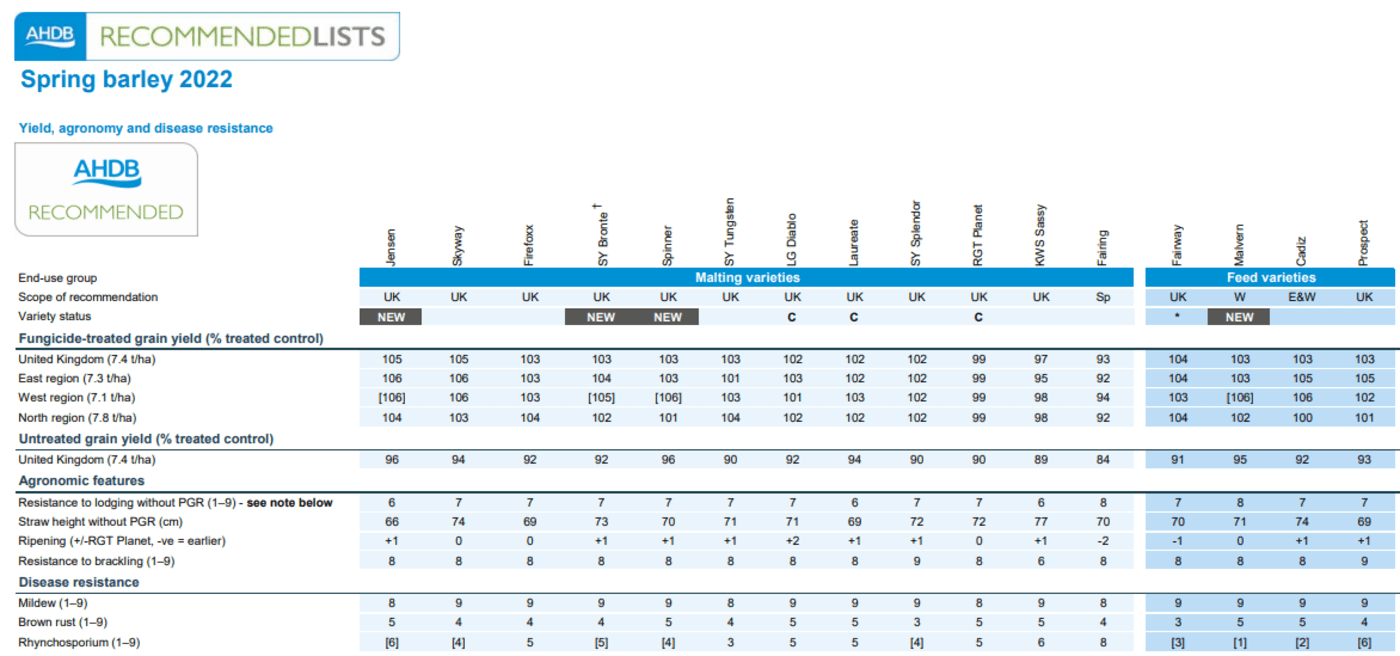The width and height of the screenshot is (1400, 656).
Task: Select the Skyway variety column header
Action: [x=458, y=245]
